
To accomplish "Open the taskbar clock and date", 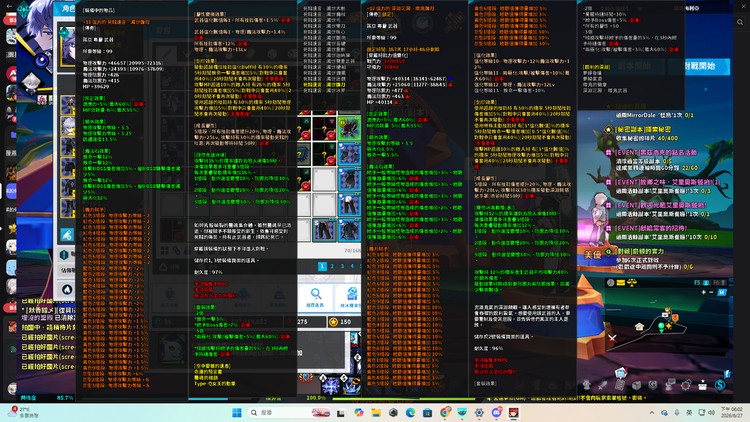I will [731, 412].
